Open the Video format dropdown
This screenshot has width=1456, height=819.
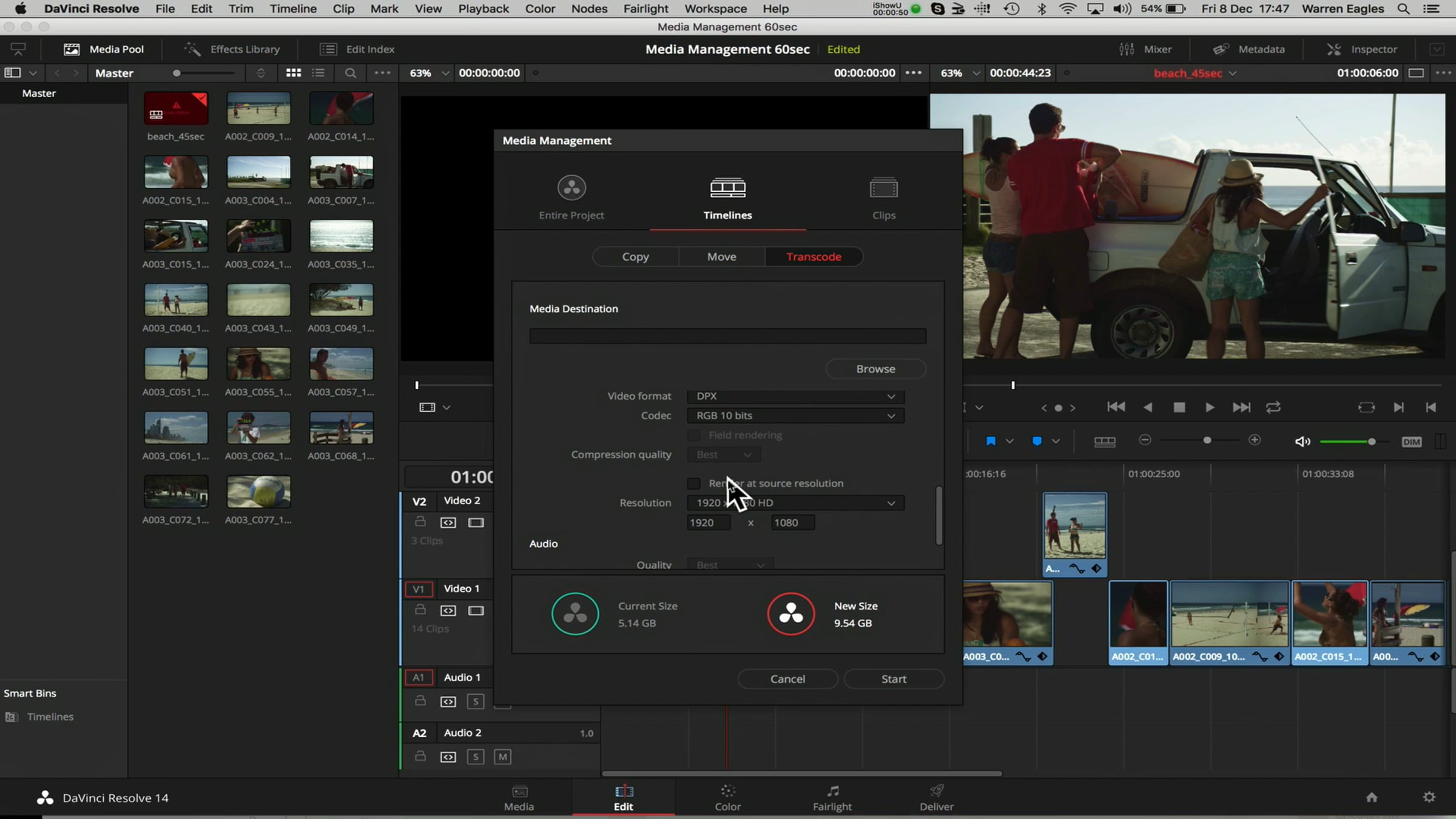pyautogui.click(x=795, y=396)
